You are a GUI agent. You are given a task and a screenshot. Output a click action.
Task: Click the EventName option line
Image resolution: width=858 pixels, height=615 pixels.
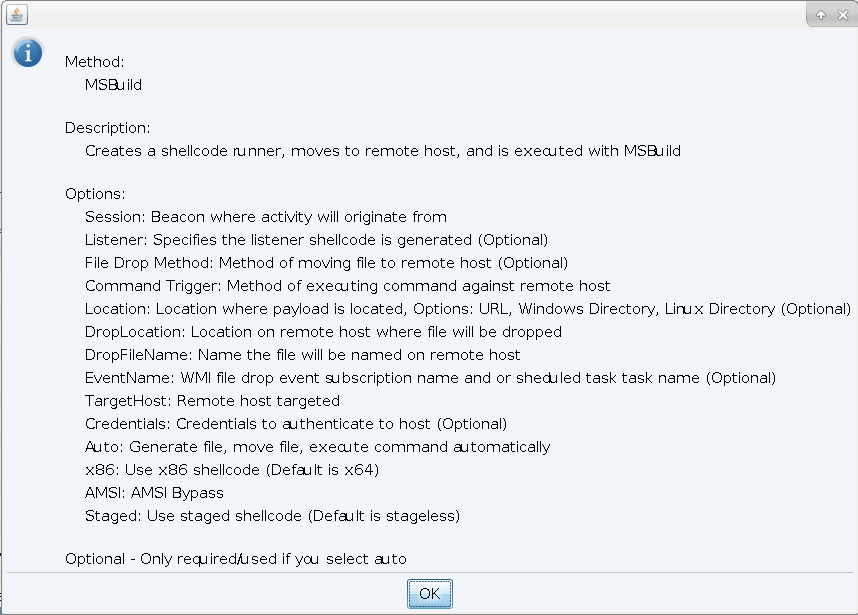coord(430,378)
